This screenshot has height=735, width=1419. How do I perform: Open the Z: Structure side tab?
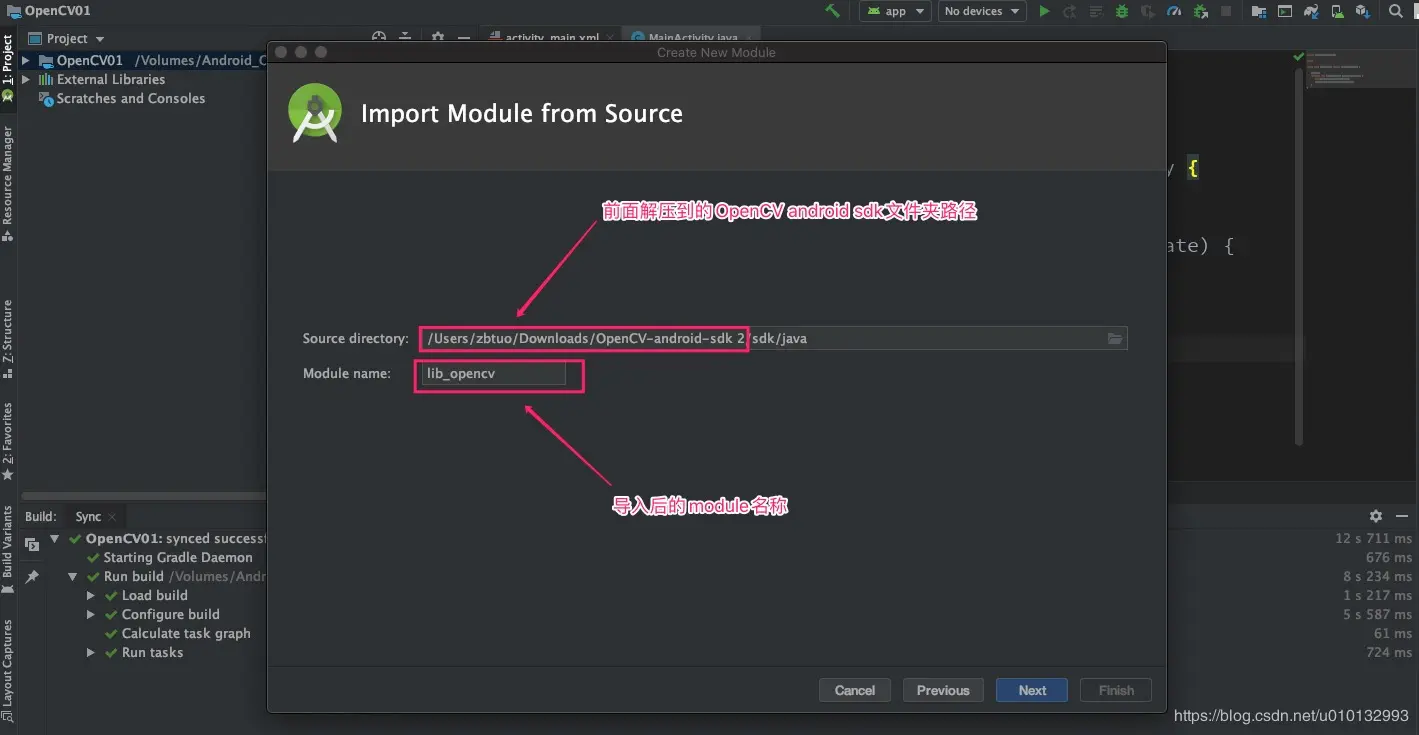point(8,338)
